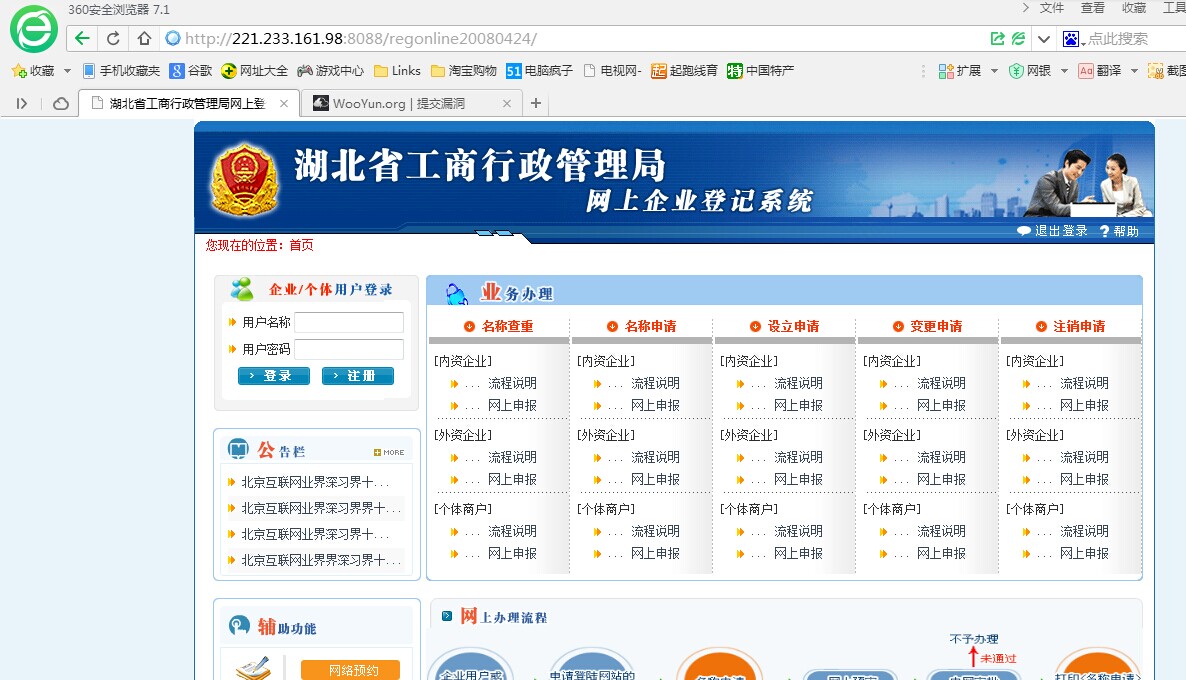This screenshot has width=1186, height=680.
Task: Reload the page with refresh icon
Action: (x=113, y=39)
